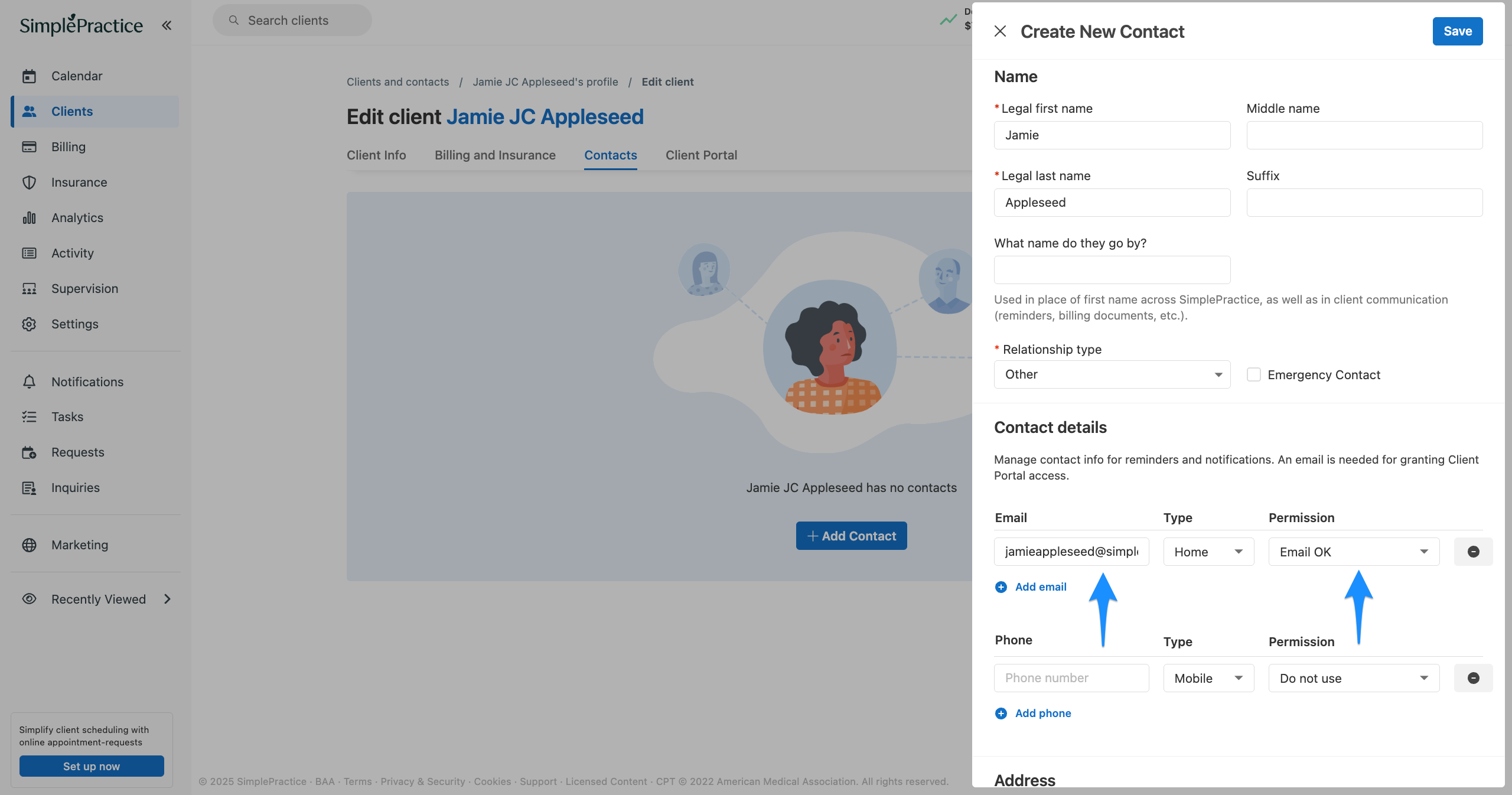Open the phone Type dropdown showing Mobile
This screenshot has width=1512, height=795.
point(1208,678)
